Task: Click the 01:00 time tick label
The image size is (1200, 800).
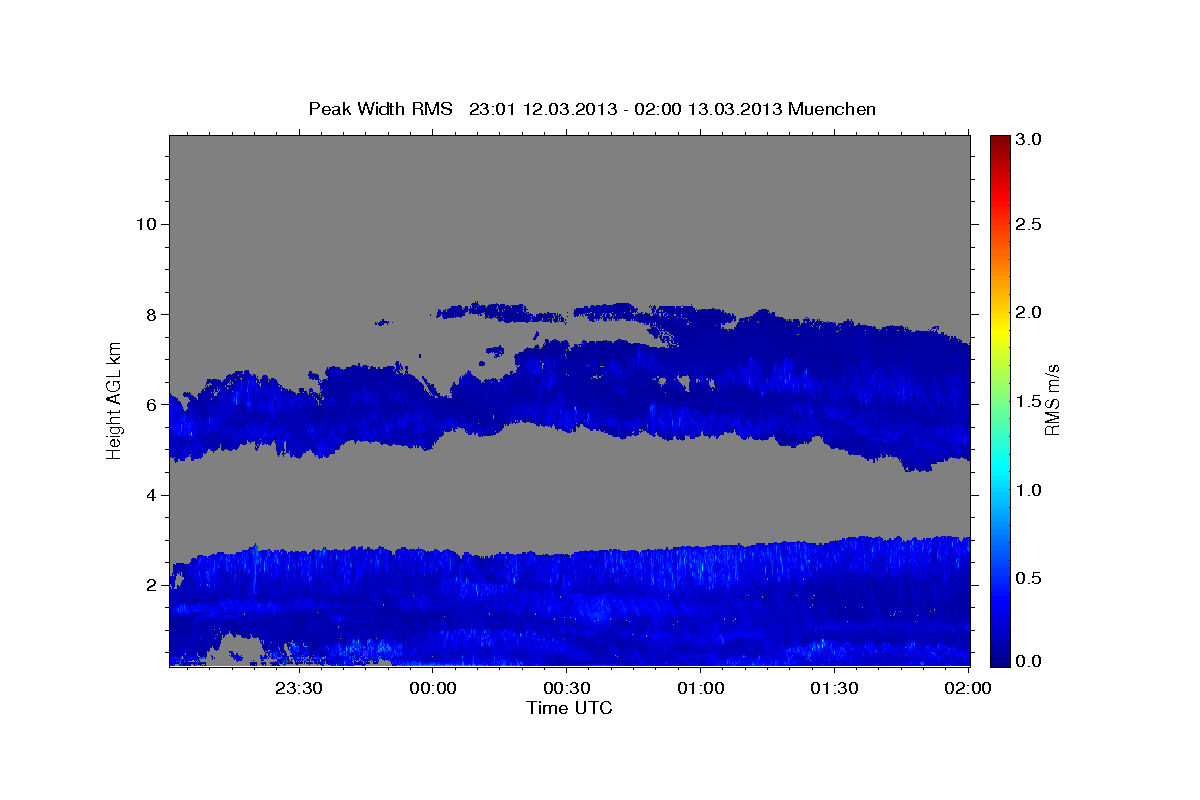Action: (700, 689)
